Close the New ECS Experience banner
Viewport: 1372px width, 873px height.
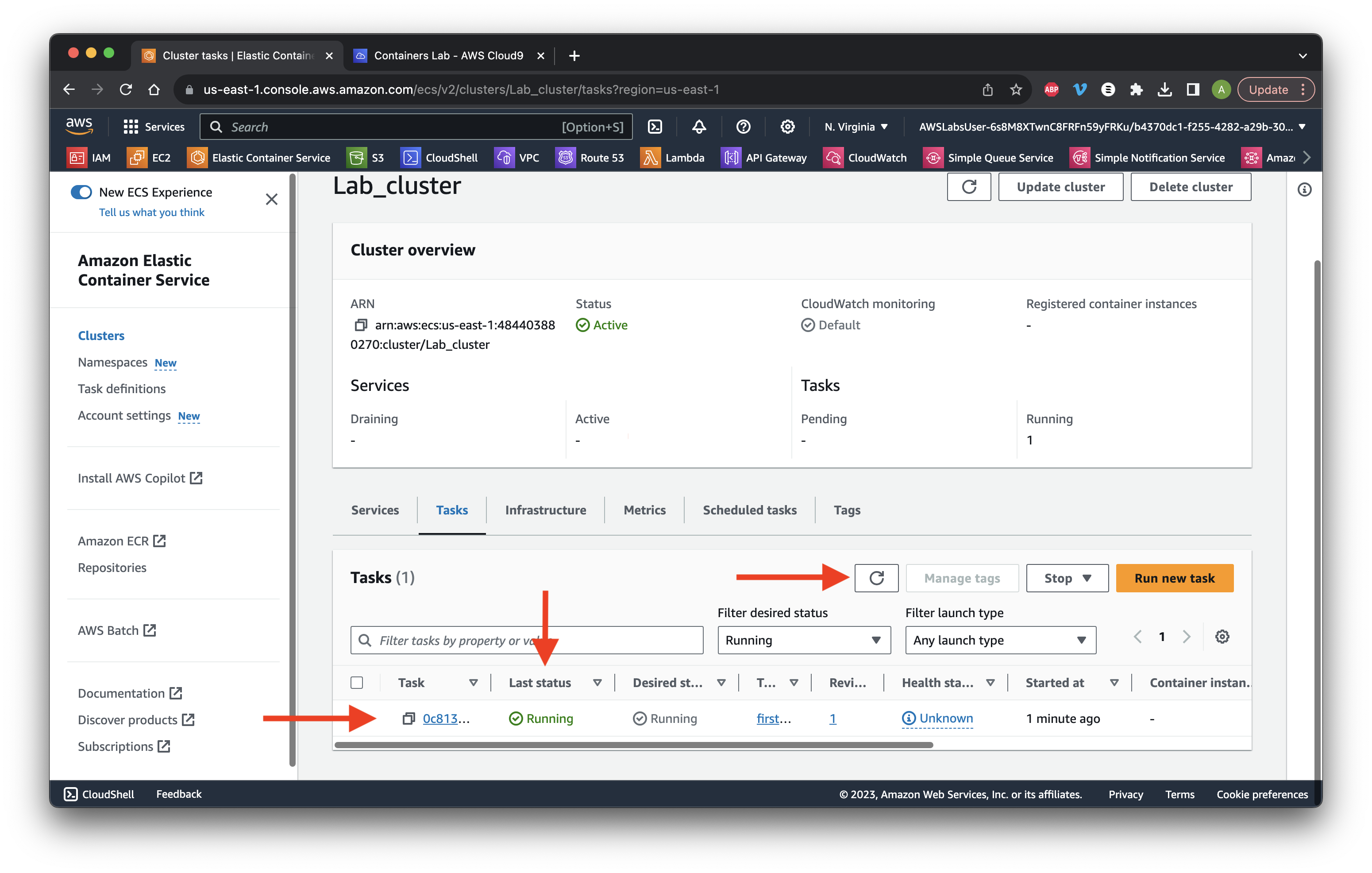271,199
